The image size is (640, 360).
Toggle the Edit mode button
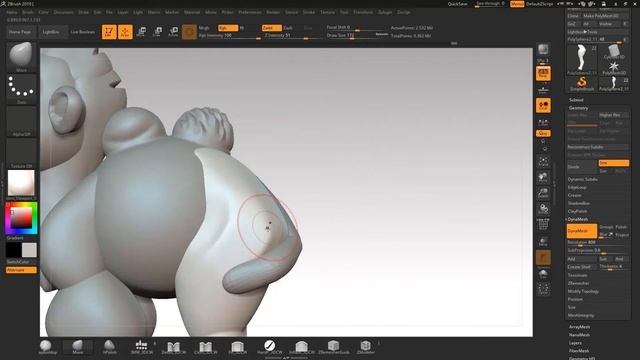click(109, 32)
